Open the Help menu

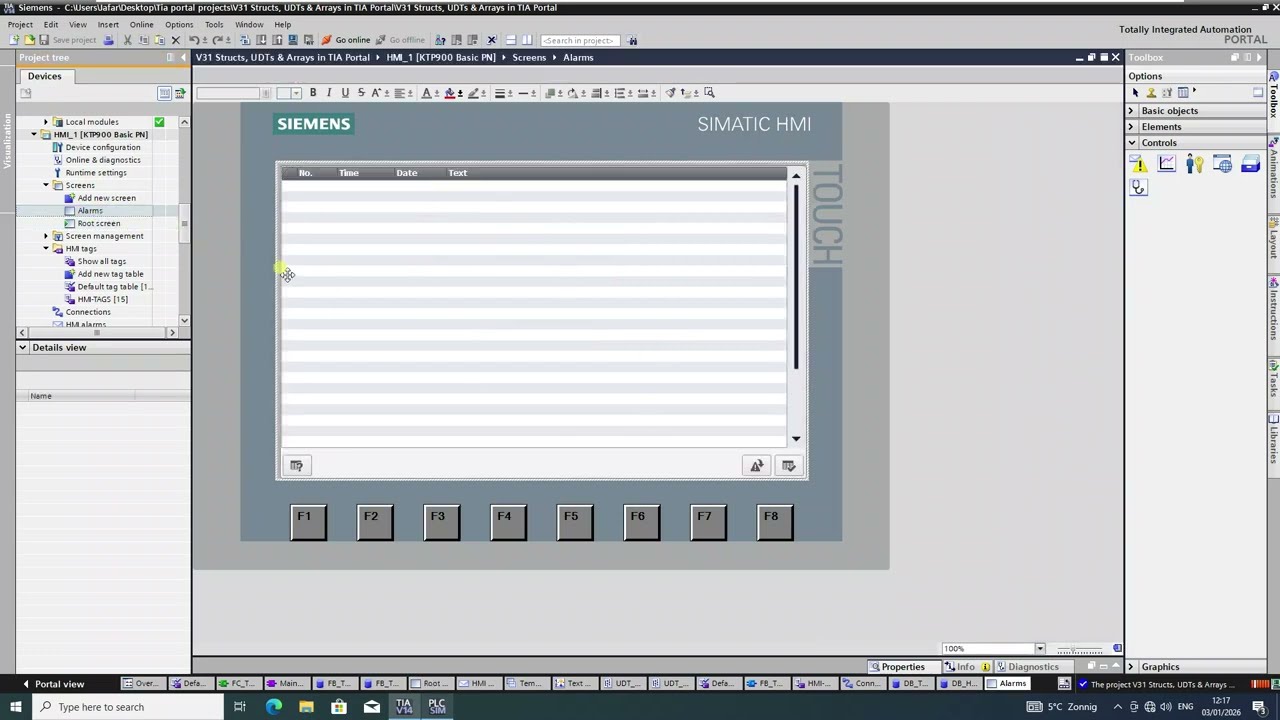pos(283,24)
